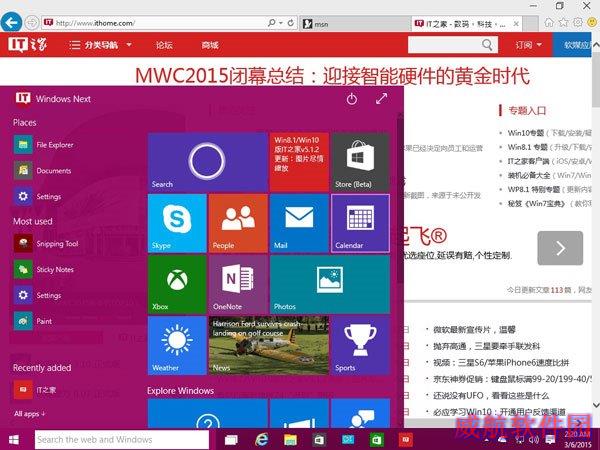The height and width of the screenshot is (450, 600).
Task: Switch to the msn tab
Action: click(355, 24)
